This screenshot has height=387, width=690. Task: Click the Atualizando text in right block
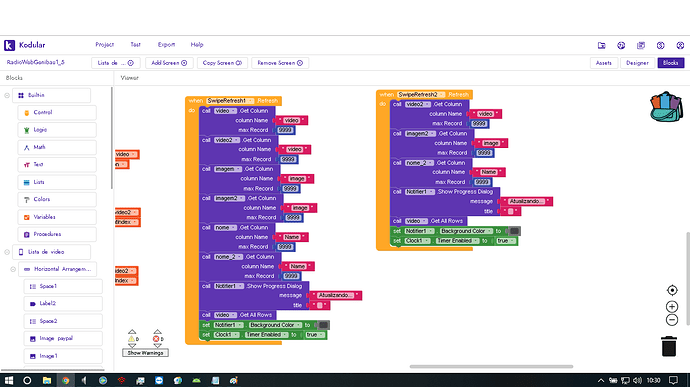click(x=526, y=202)
